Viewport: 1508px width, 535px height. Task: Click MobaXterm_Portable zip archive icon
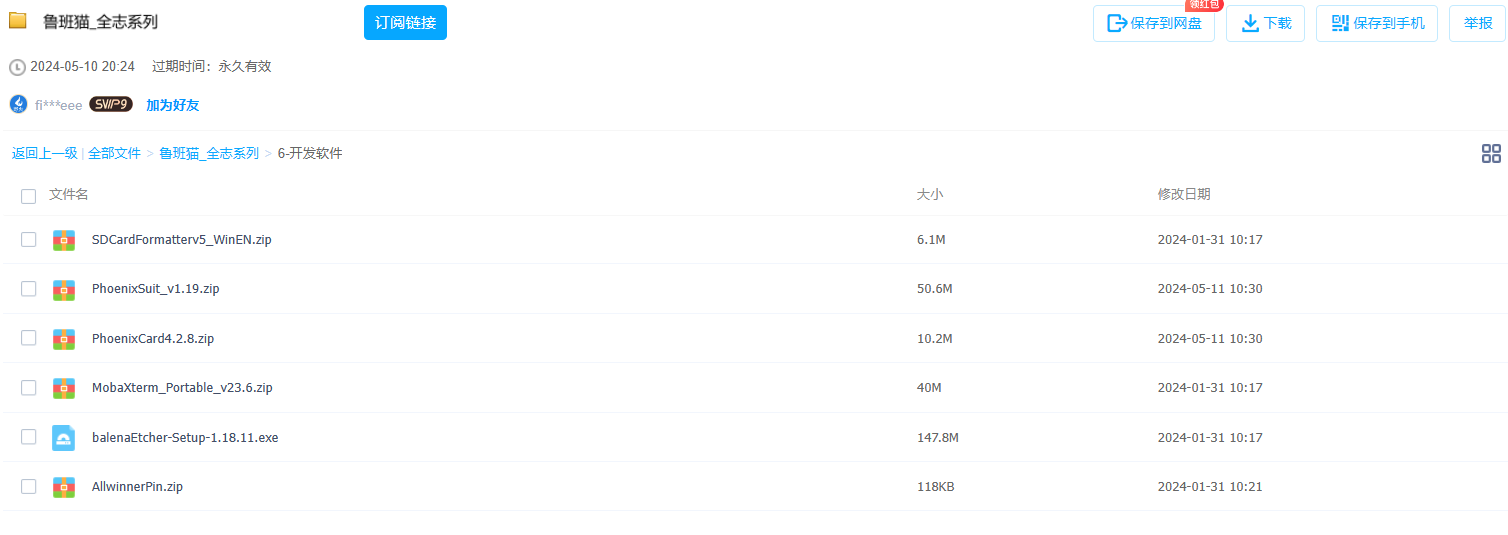(64, 388)
